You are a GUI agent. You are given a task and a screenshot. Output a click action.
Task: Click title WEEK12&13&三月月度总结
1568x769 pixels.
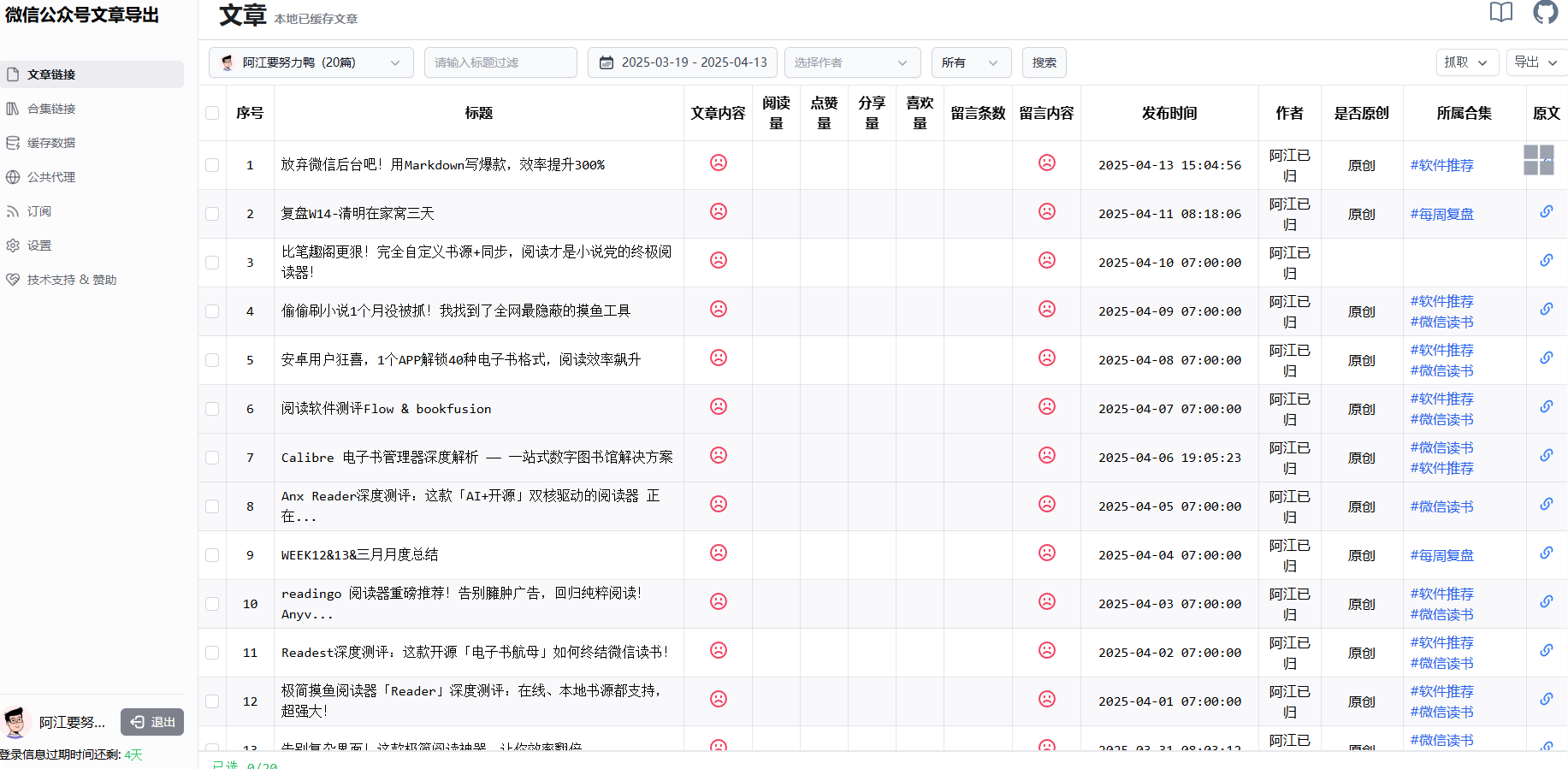359,555
